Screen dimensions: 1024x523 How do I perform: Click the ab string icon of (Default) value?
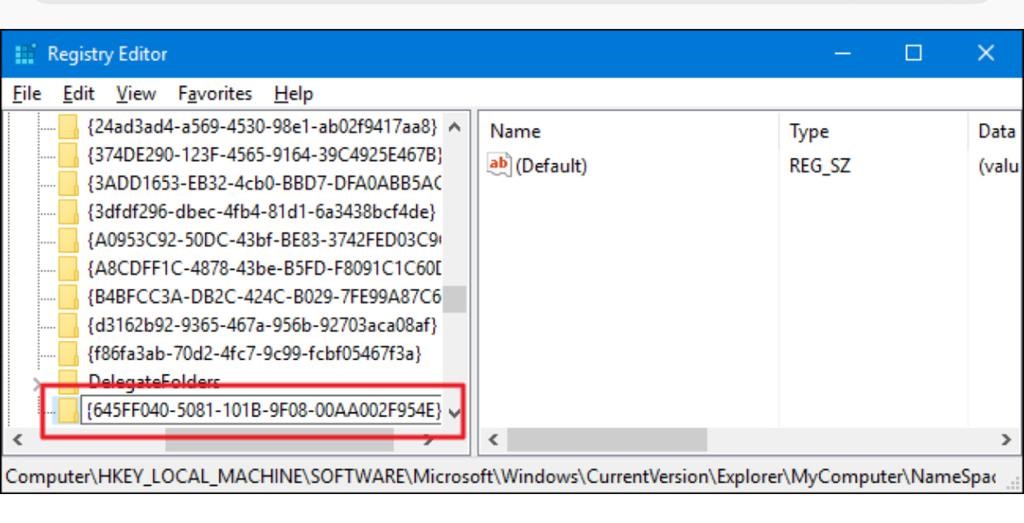499,165
